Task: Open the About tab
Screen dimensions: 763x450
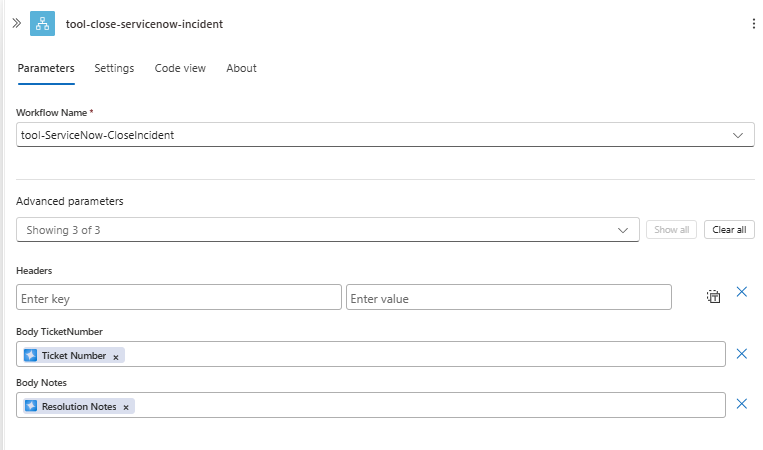Action: 241,68
